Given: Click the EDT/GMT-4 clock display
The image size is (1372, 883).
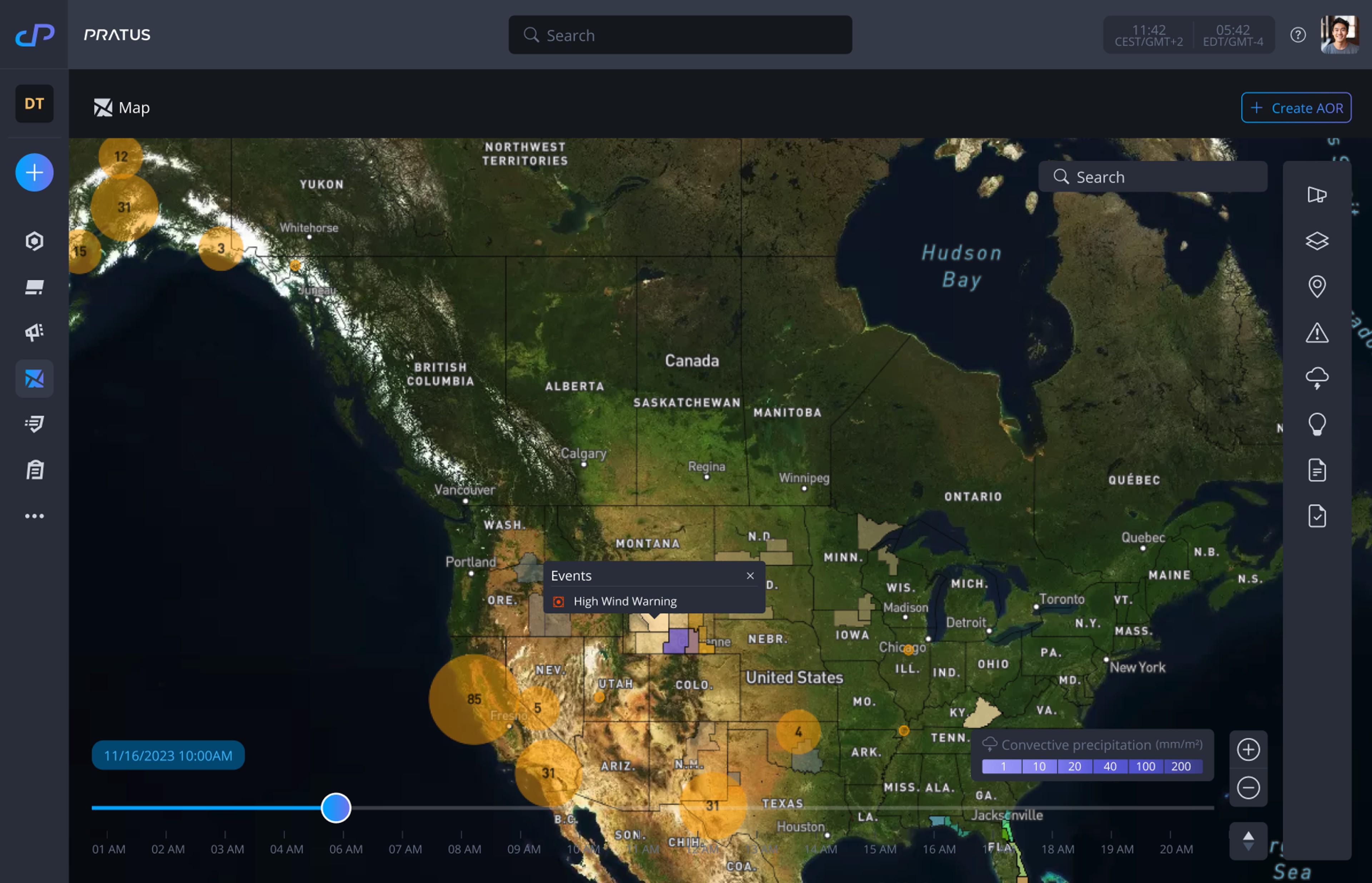Looking at the screenshot, I should pos(1233,35).
